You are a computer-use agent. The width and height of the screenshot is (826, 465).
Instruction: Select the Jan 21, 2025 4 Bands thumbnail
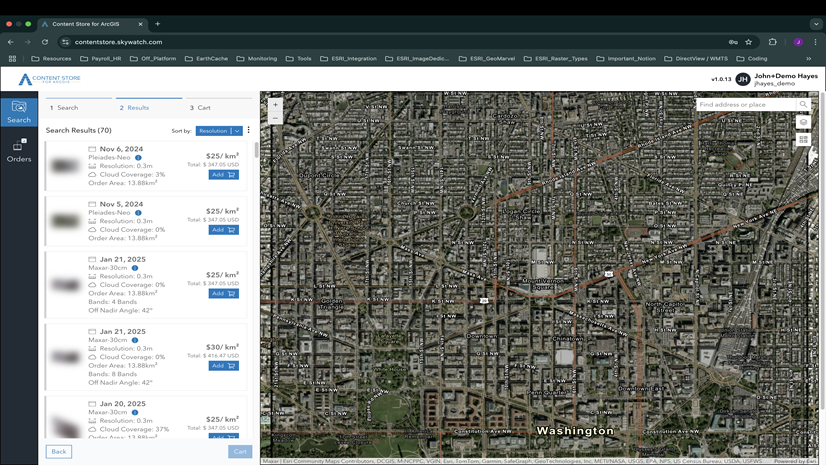[x=65, y=285]
